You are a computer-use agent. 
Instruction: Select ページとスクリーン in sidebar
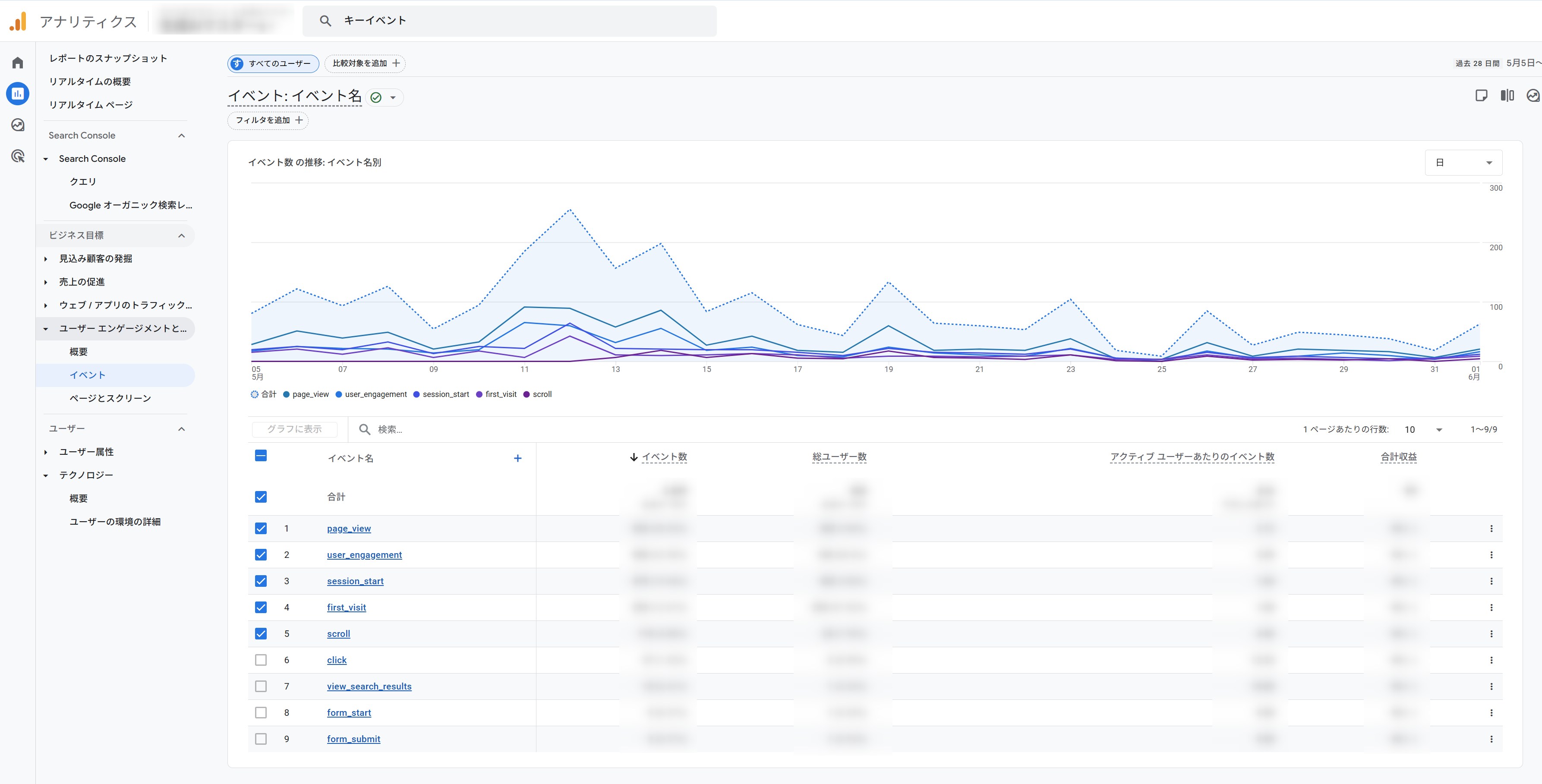[x=110, y=399]
